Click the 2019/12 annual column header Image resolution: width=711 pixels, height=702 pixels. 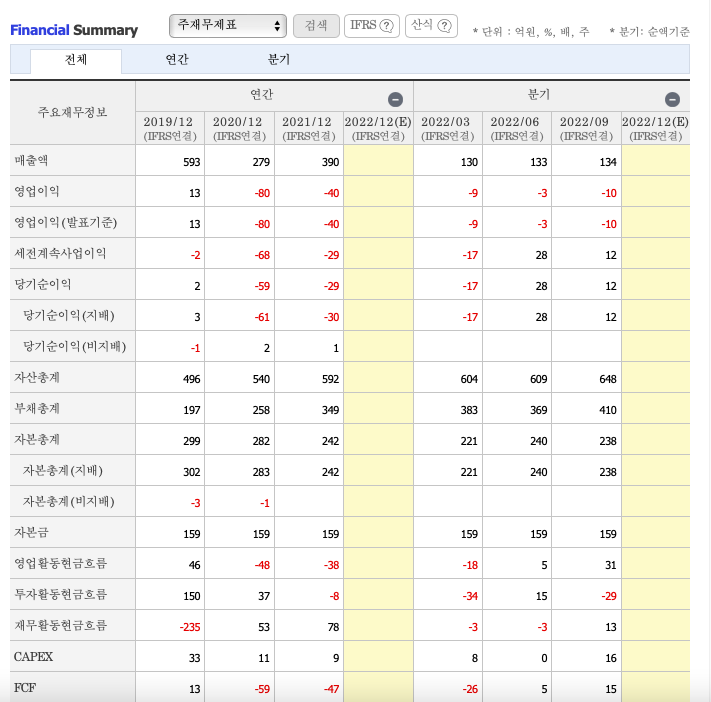[170, 128]
